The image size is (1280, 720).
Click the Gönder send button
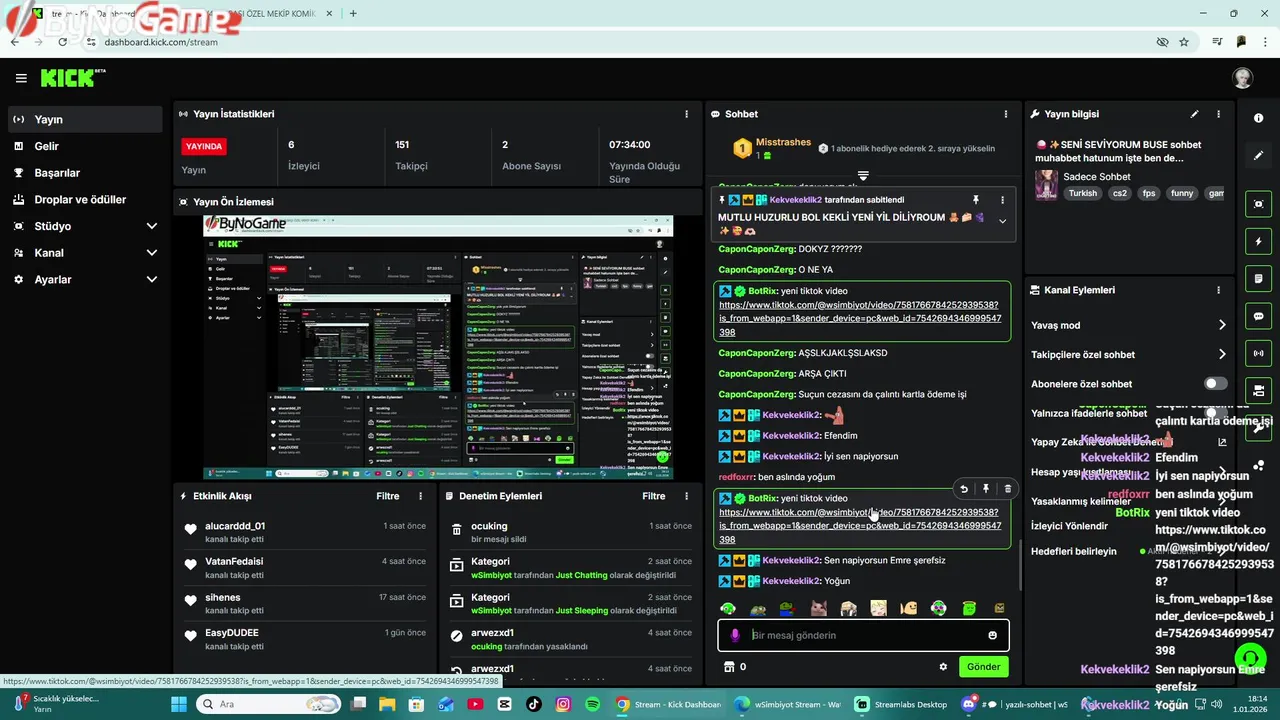(983, 667)
